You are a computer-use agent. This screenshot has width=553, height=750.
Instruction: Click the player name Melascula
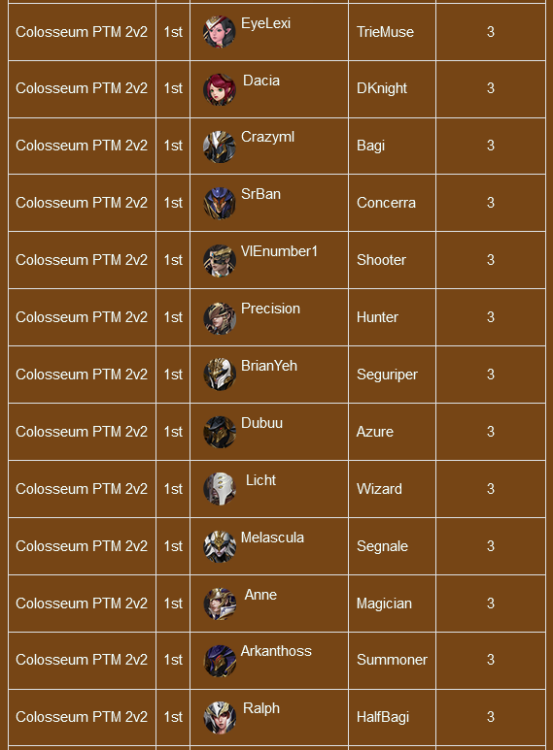tap(272, 538)
